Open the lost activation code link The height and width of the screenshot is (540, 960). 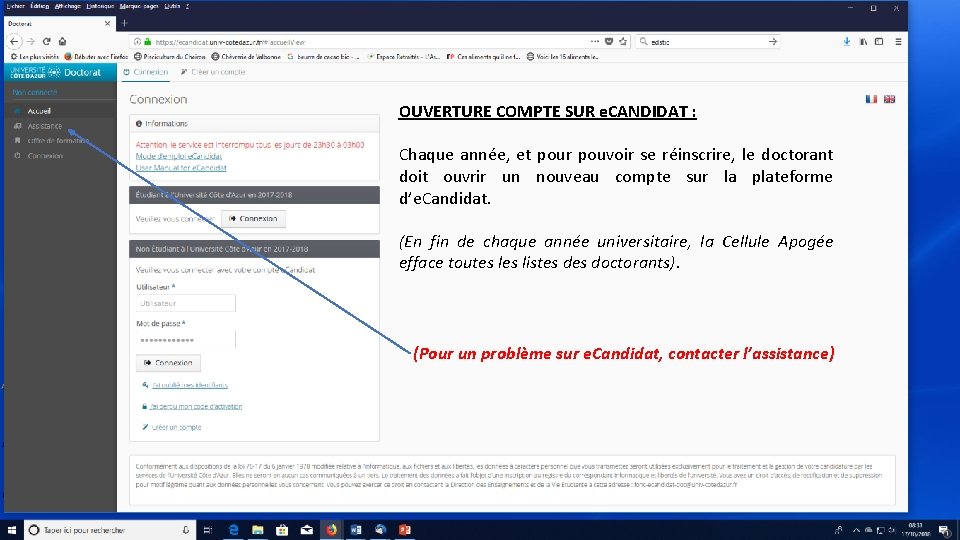[x=196, y=407]
